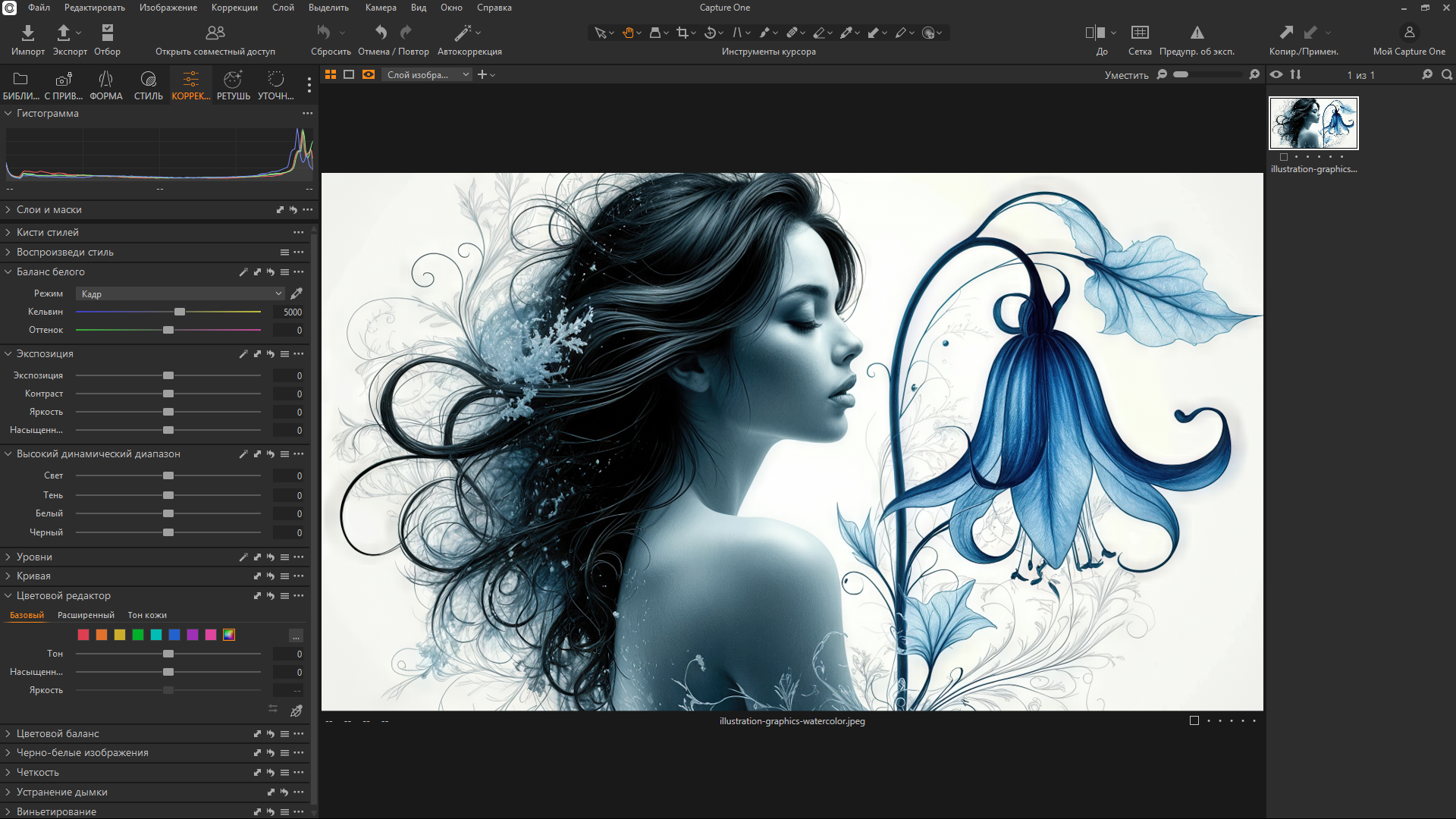Toggle the Grid overlay
The height and width of the screenshot is (819, 1456).
pos(1140,33)
